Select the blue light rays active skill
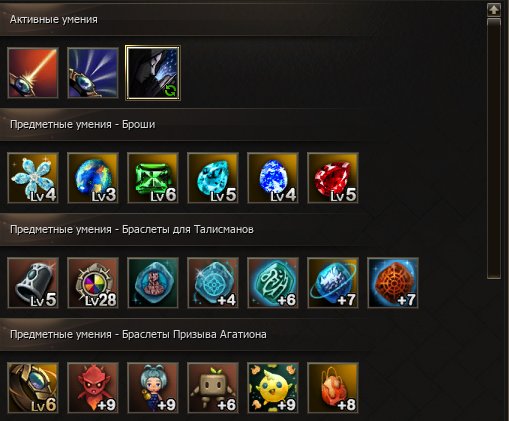 click(93, 73)
